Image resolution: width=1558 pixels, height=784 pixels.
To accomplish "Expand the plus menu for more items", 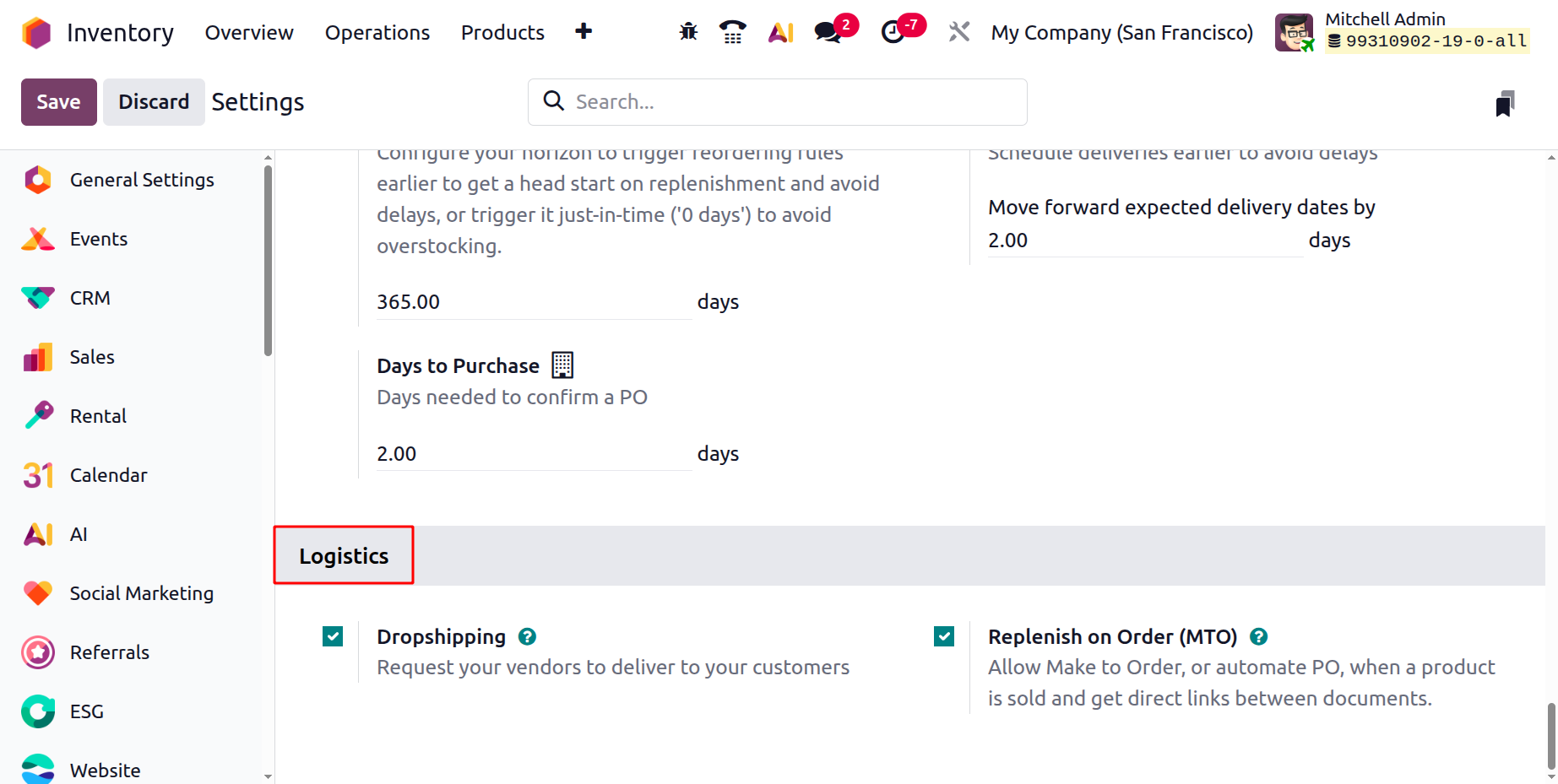I will click(584, 32).
